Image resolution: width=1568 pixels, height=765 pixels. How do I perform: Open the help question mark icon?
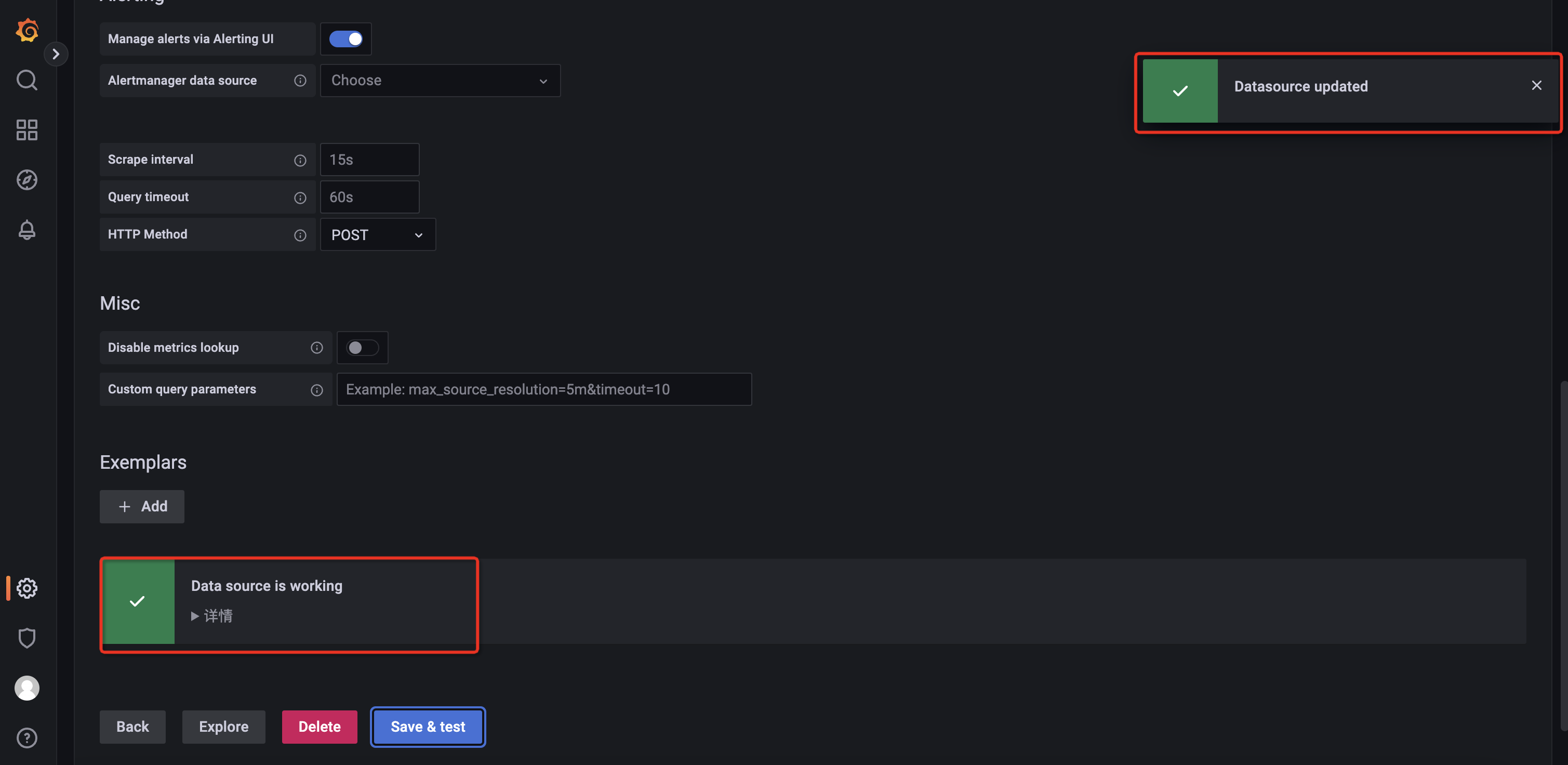point(27,737)
